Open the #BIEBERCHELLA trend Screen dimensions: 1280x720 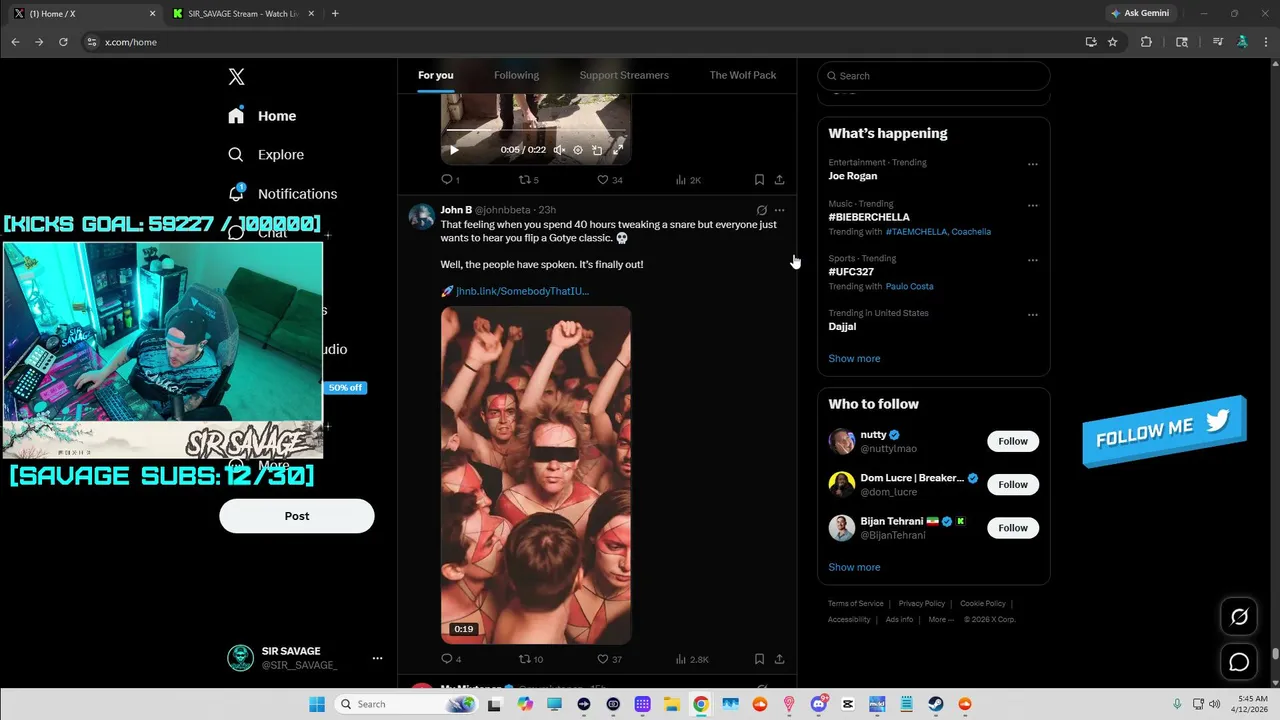[x=869, y=217]
